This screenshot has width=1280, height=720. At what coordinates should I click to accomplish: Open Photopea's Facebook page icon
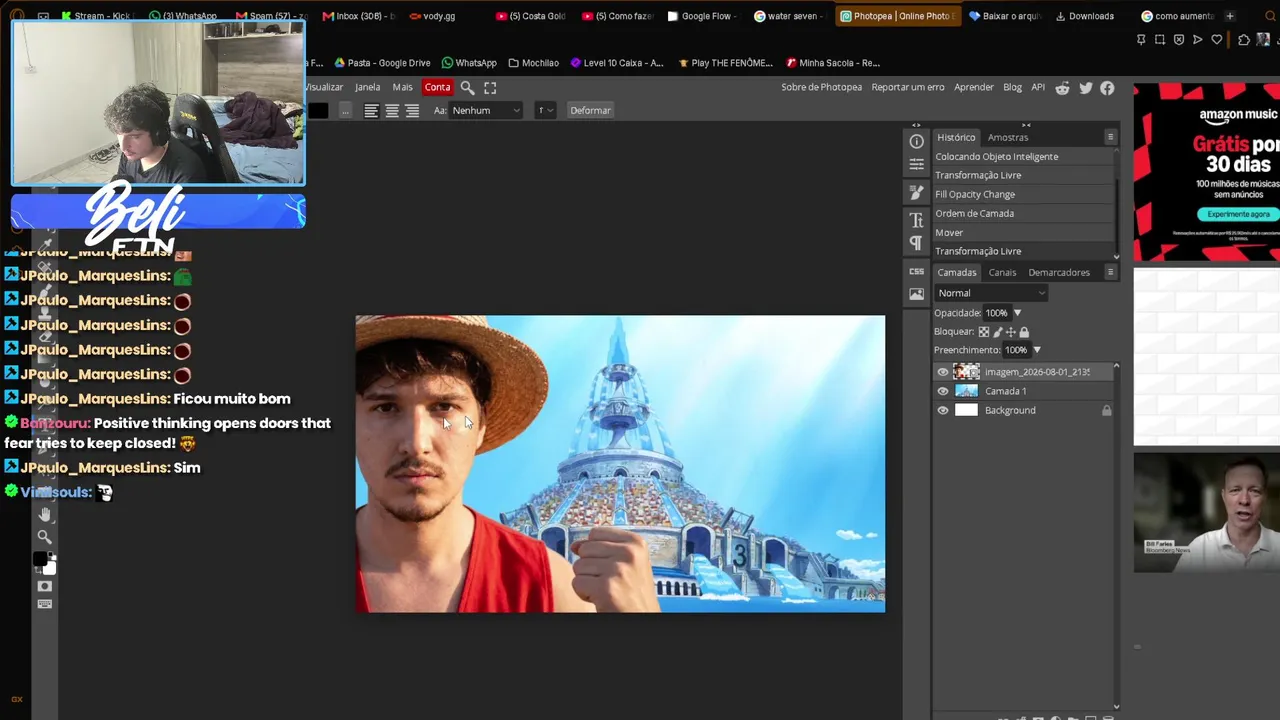(1107, 88)
